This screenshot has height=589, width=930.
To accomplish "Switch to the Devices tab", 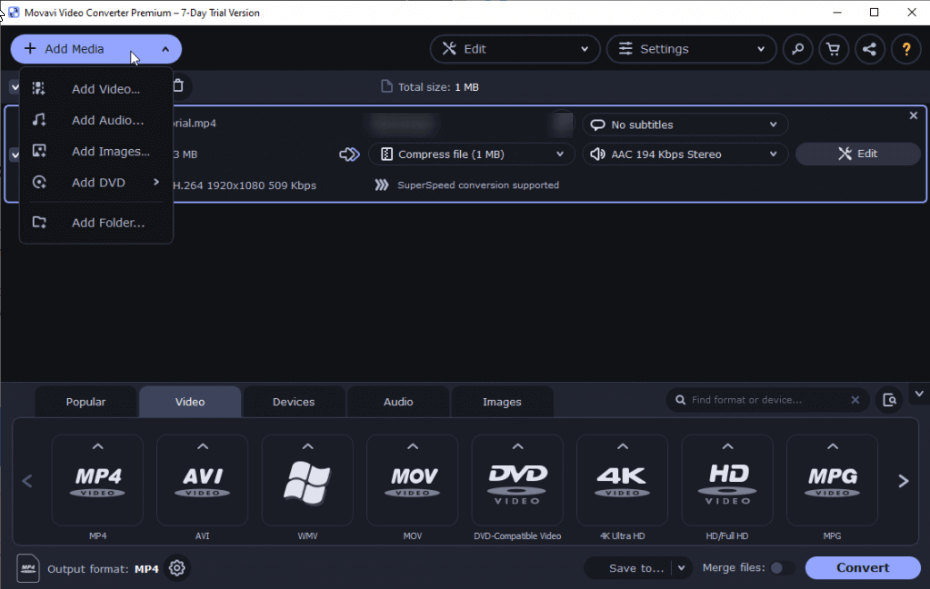I will coord(294,402).
